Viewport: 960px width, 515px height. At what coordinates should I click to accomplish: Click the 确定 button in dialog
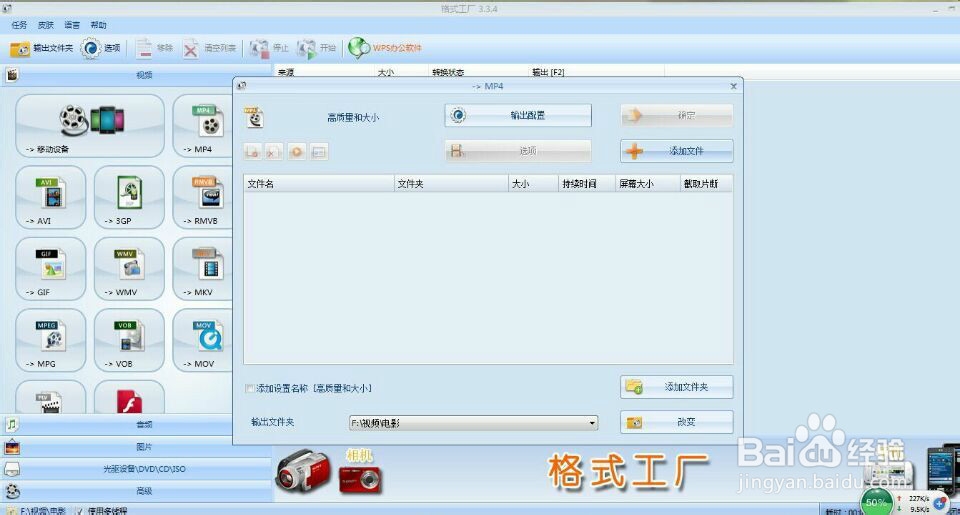click(x=677, y=115)
